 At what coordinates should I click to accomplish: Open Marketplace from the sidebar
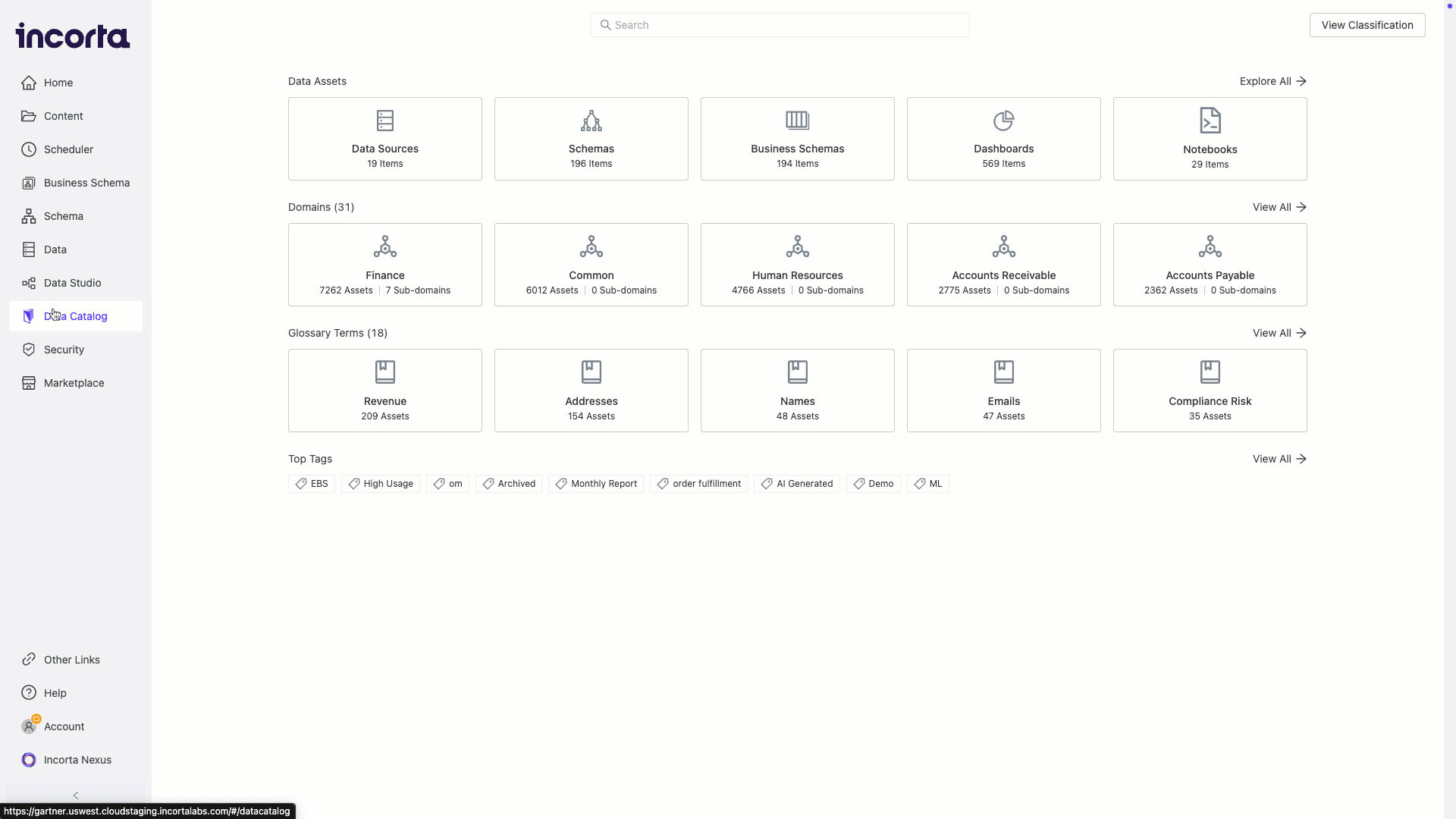[x=74, y=383]
